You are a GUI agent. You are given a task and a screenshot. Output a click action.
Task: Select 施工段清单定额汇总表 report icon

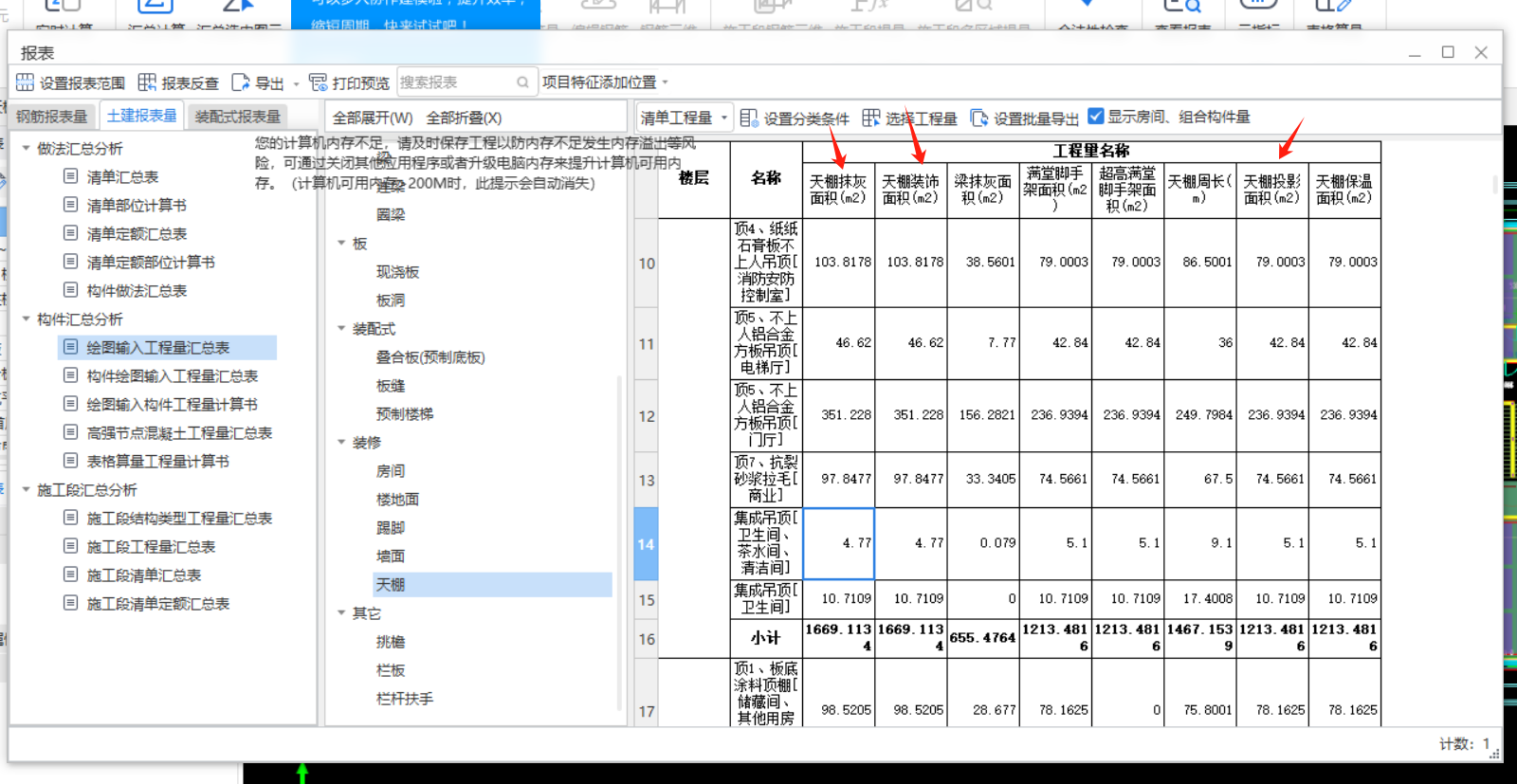coord(70,603)
